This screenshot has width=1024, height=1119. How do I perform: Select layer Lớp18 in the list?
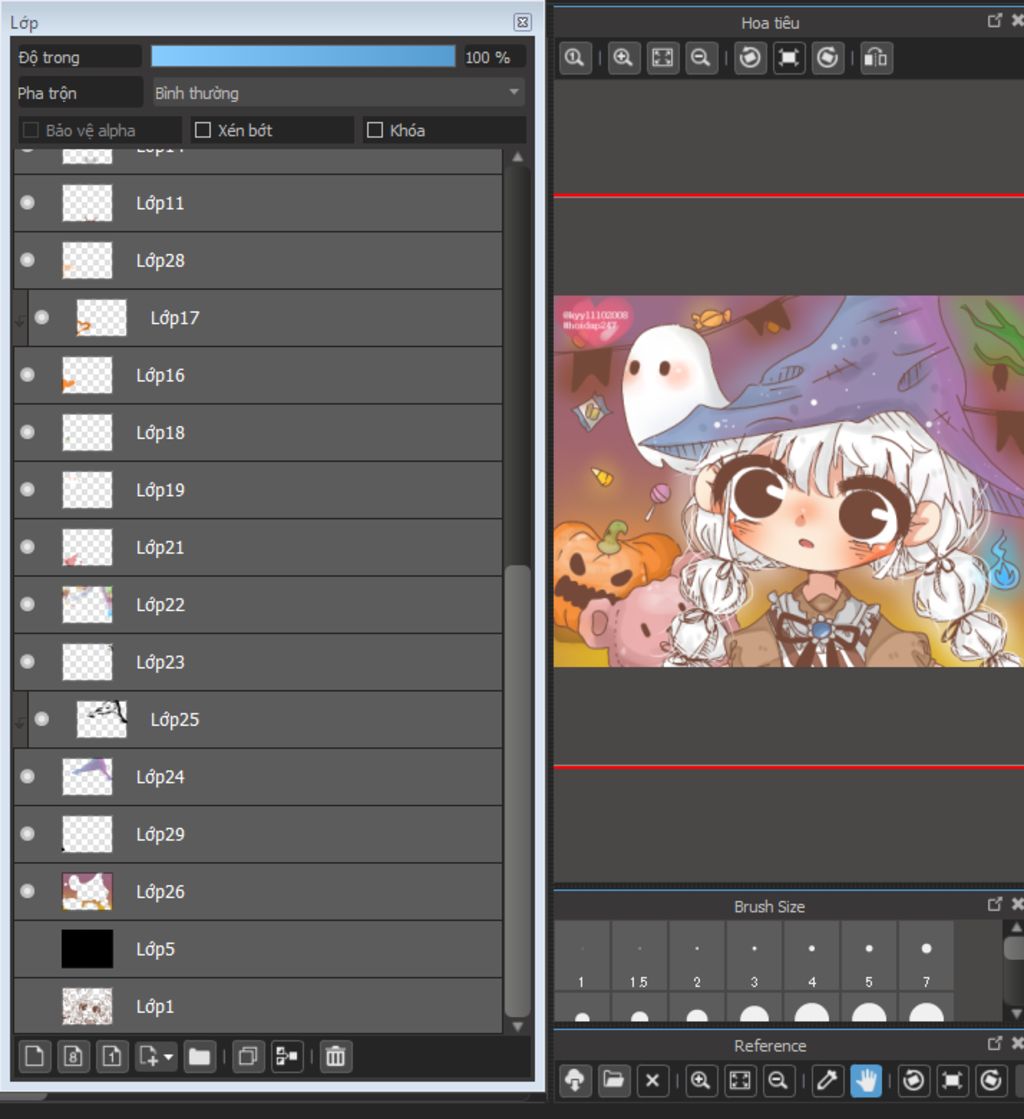(258, 432)
